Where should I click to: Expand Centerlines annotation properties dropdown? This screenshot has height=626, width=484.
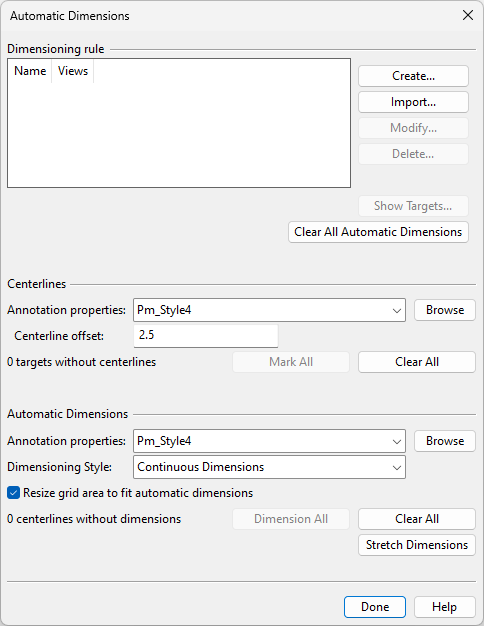point(397,310)
